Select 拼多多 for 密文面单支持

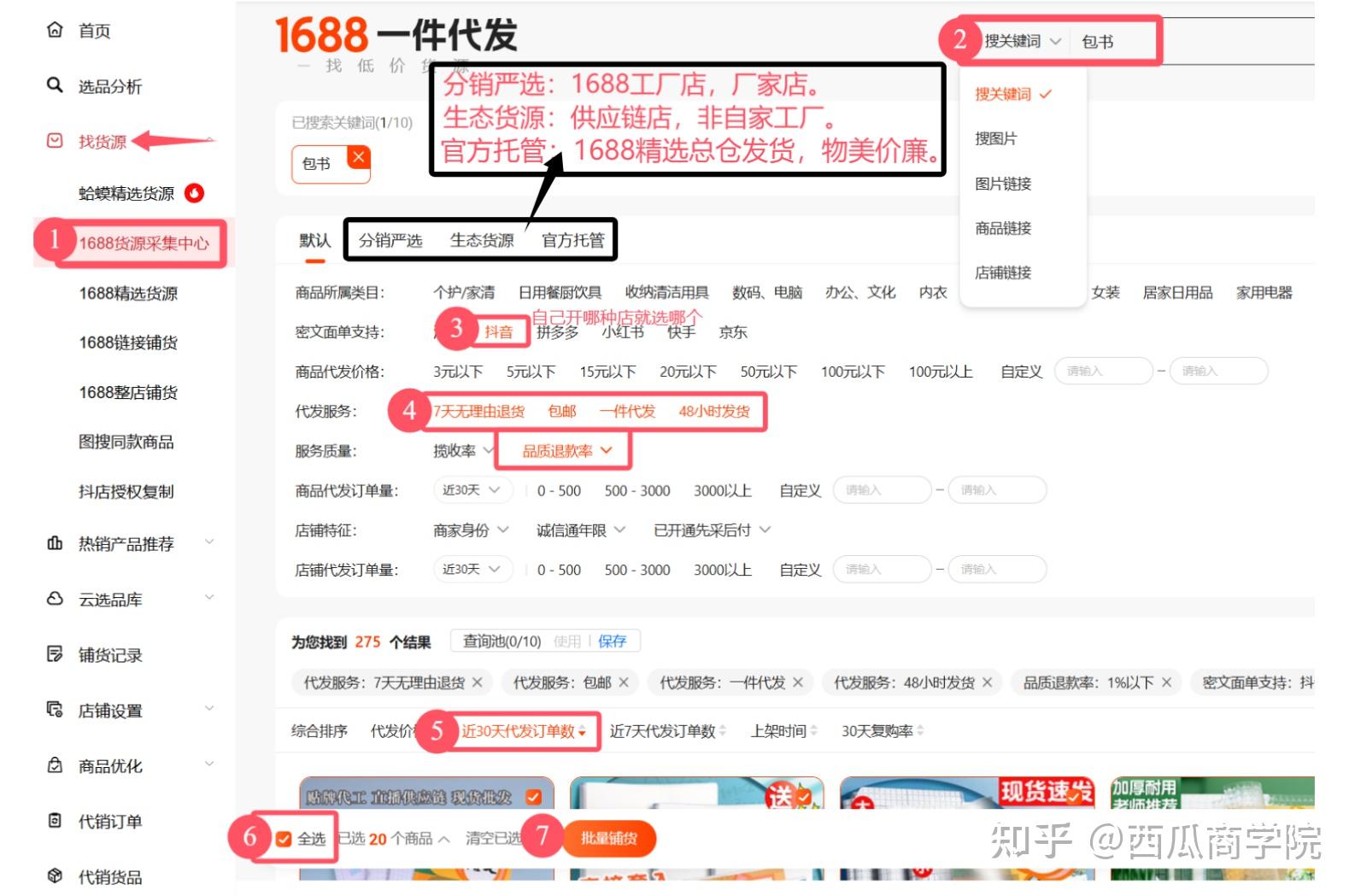click(558, 332)
